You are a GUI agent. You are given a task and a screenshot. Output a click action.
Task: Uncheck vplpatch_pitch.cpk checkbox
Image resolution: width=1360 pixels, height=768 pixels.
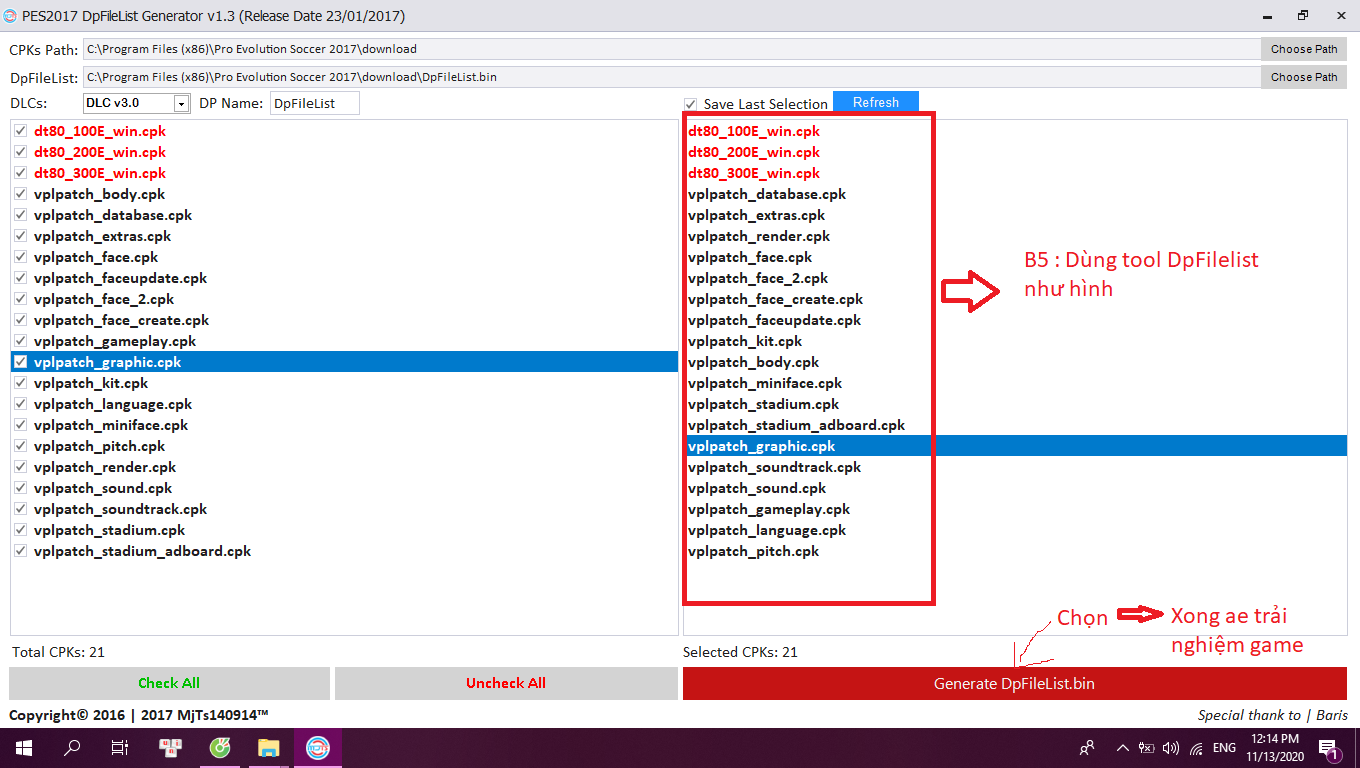click(x=20, y=446)
